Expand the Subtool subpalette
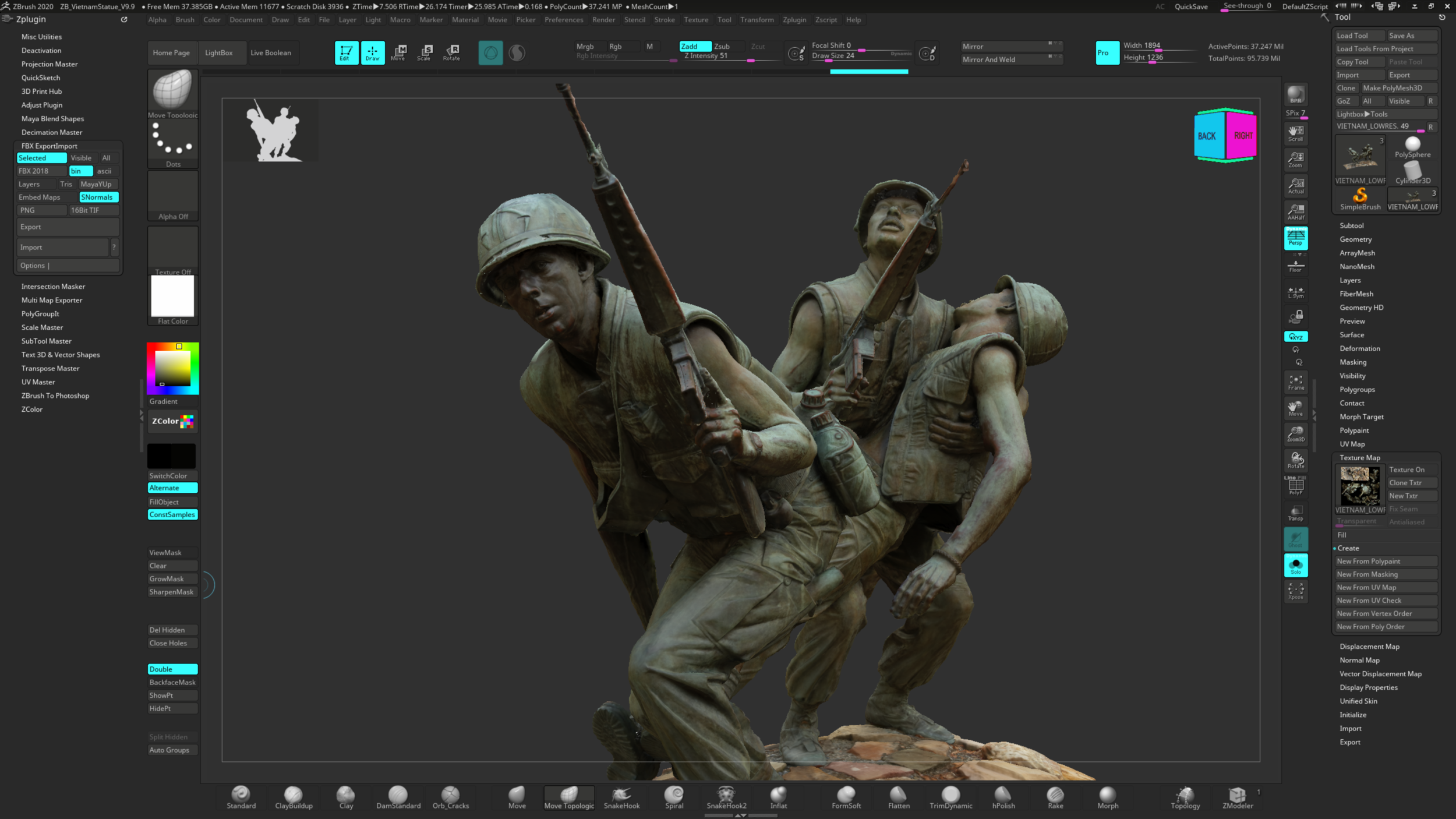The image size is (1456, 819). pyautogui.click(x=1352, y=225)
